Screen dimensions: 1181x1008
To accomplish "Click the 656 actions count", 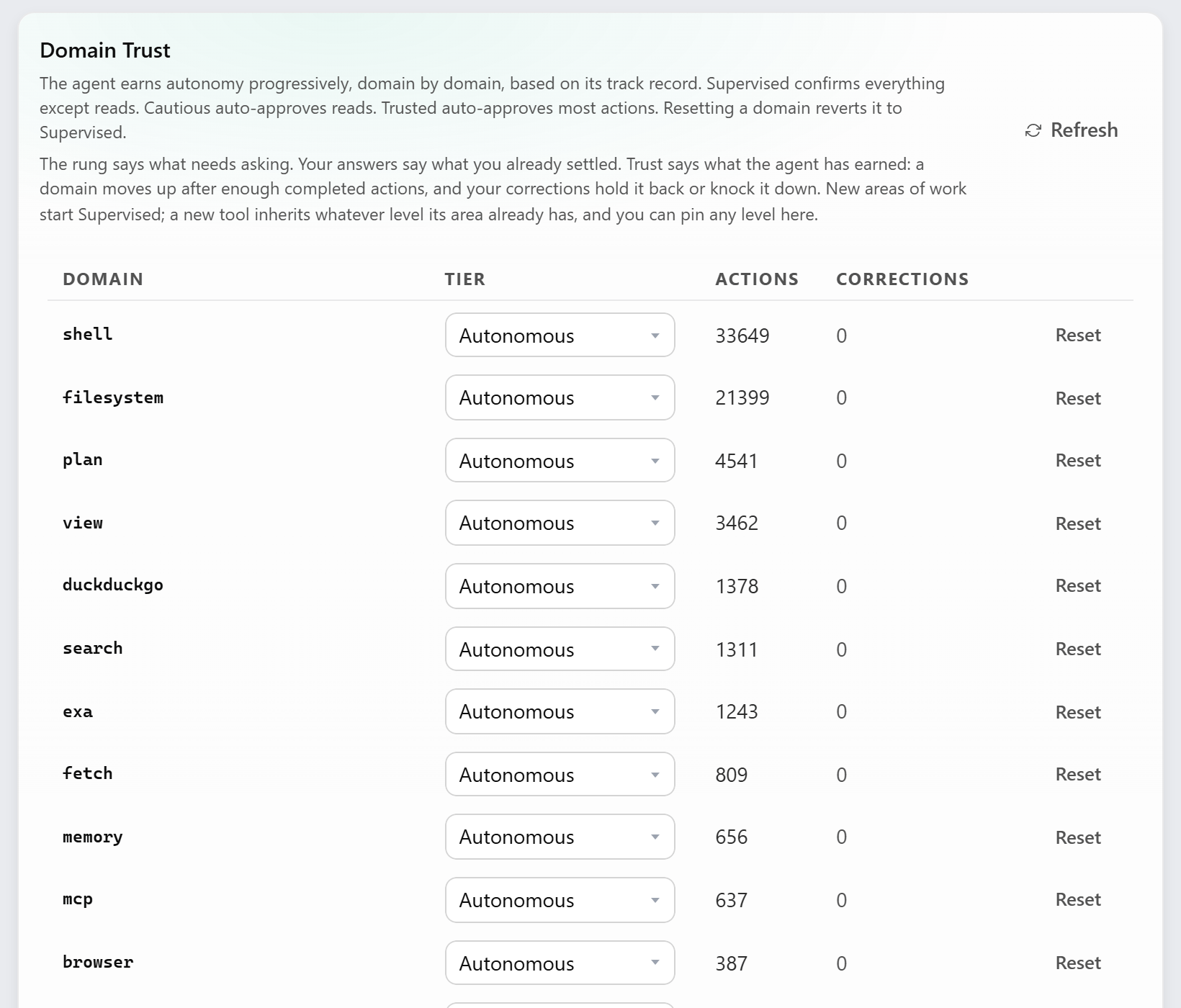I will [732, 837].
